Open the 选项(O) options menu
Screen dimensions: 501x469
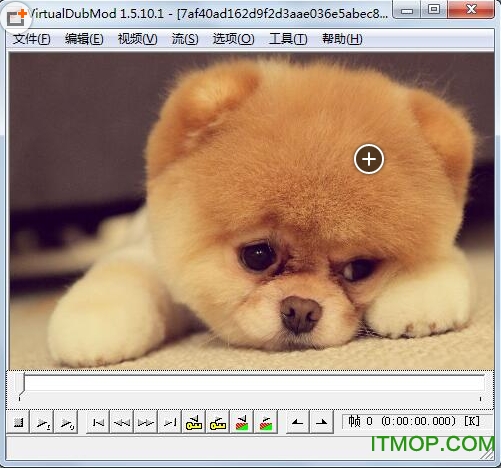tap(233, 39)
